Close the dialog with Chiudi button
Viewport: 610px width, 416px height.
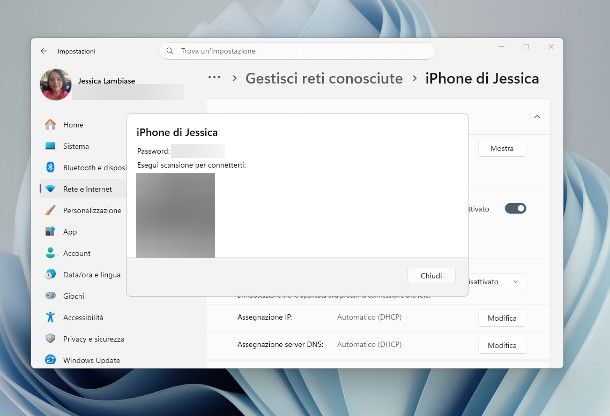coord(431,276)
